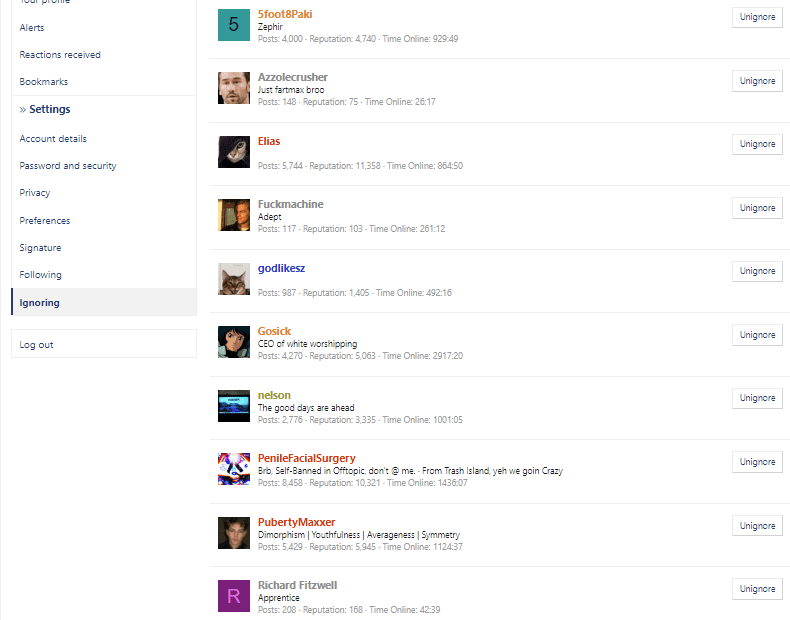Screen dimensions: 790x620
Task: Unignore user 5foot8Paki
Action: [757, 17]
